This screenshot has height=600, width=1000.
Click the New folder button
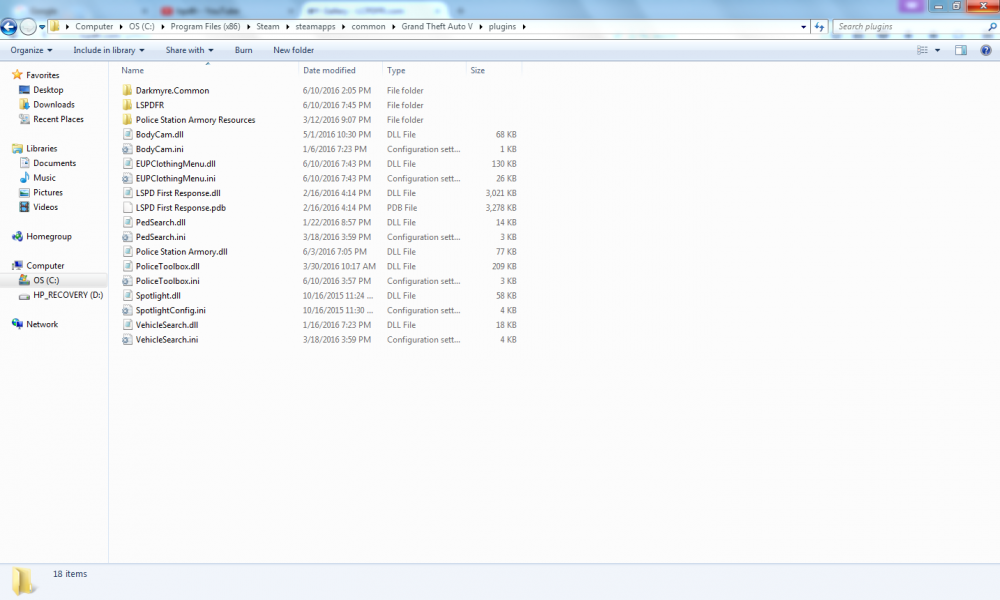click(293, 50)
